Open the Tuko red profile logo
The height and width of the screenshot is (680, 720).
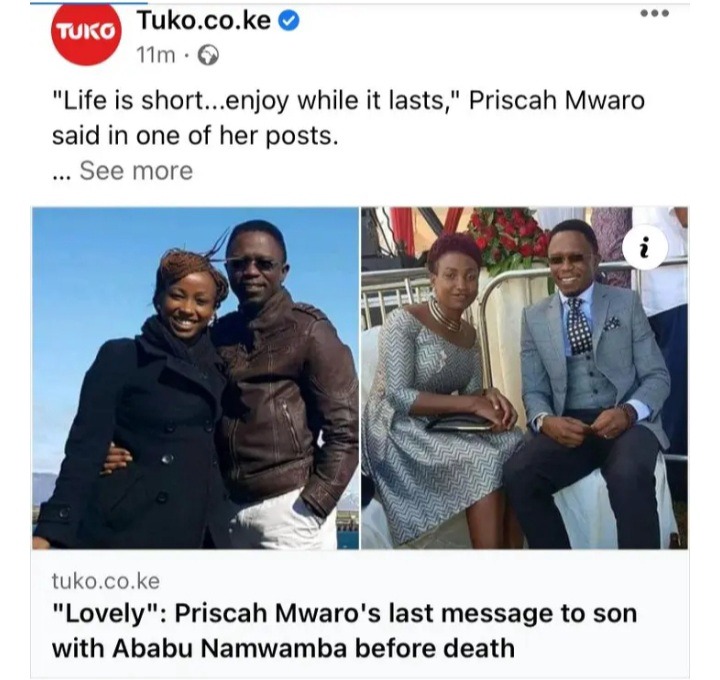(86, 33)
